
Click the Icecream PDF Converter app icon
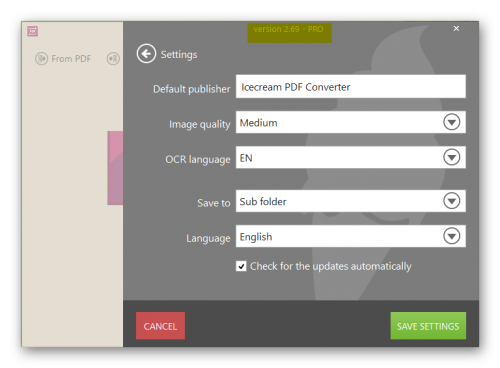pyautogui.click(x=32, y=31)
